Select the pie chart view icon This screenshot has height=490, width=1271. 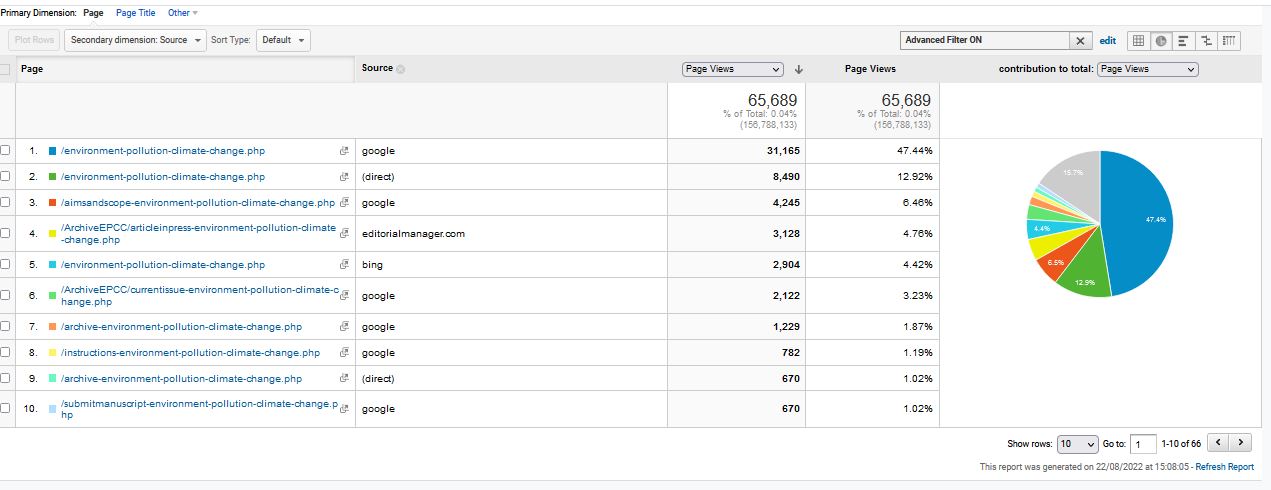click(x=1160, y=40)
